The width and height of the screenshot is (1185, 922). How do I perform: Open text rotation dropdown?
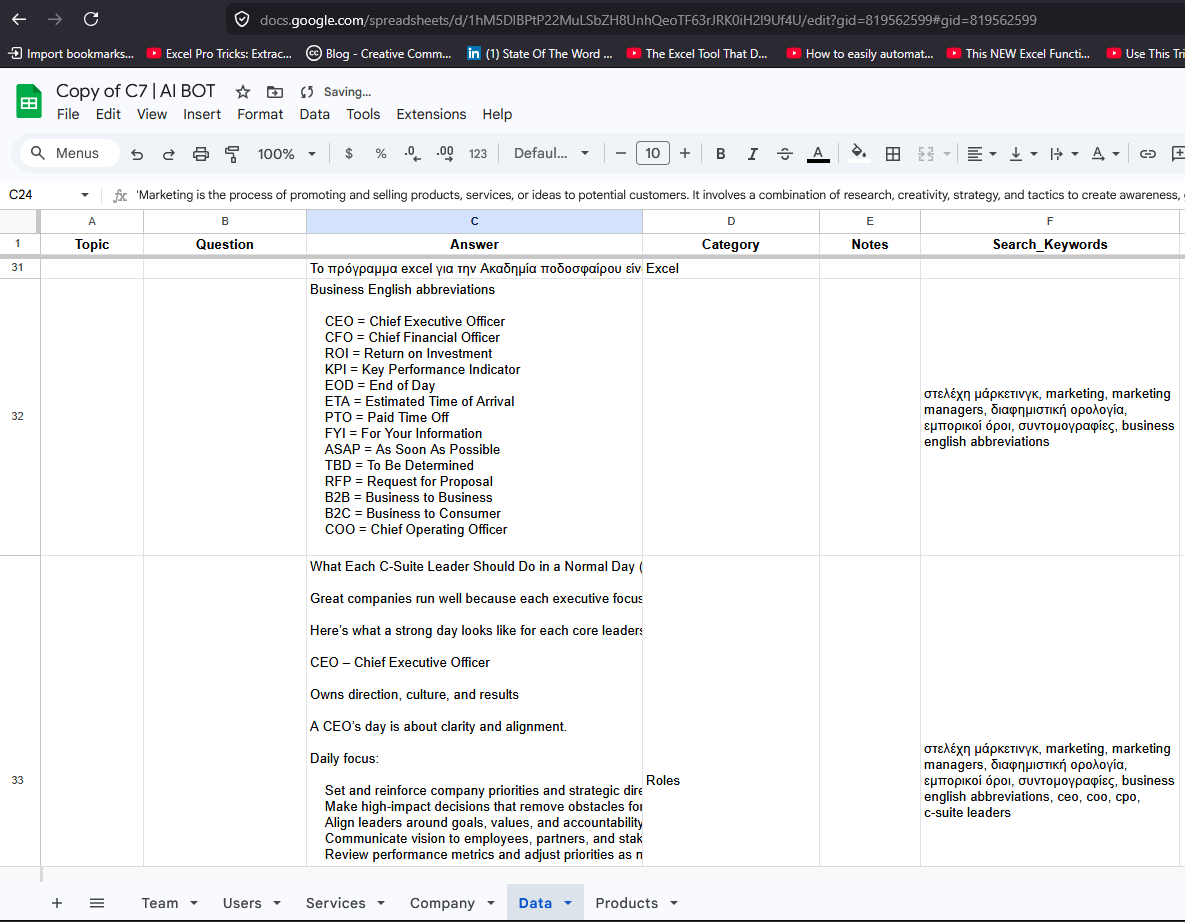(1105, 153)
